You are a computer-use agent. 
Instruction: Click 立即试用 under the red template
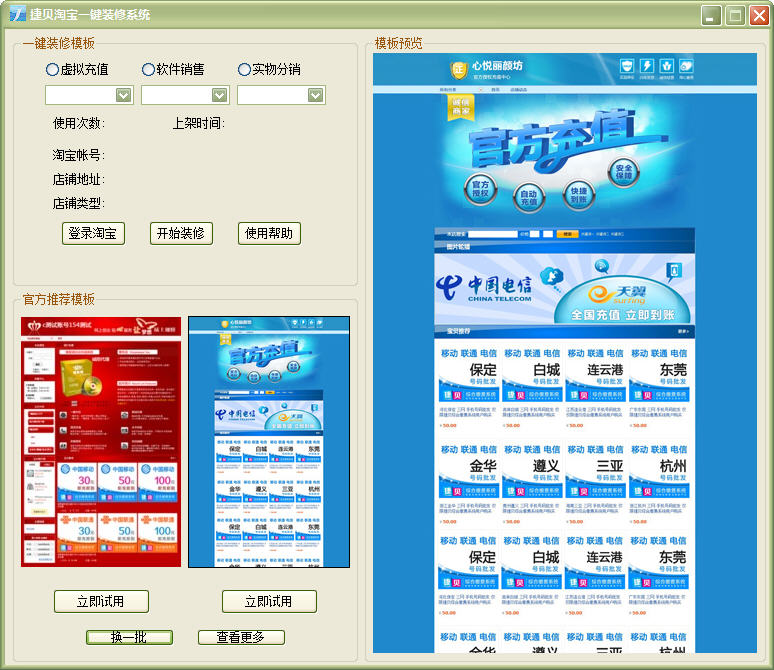pos(101,601)
